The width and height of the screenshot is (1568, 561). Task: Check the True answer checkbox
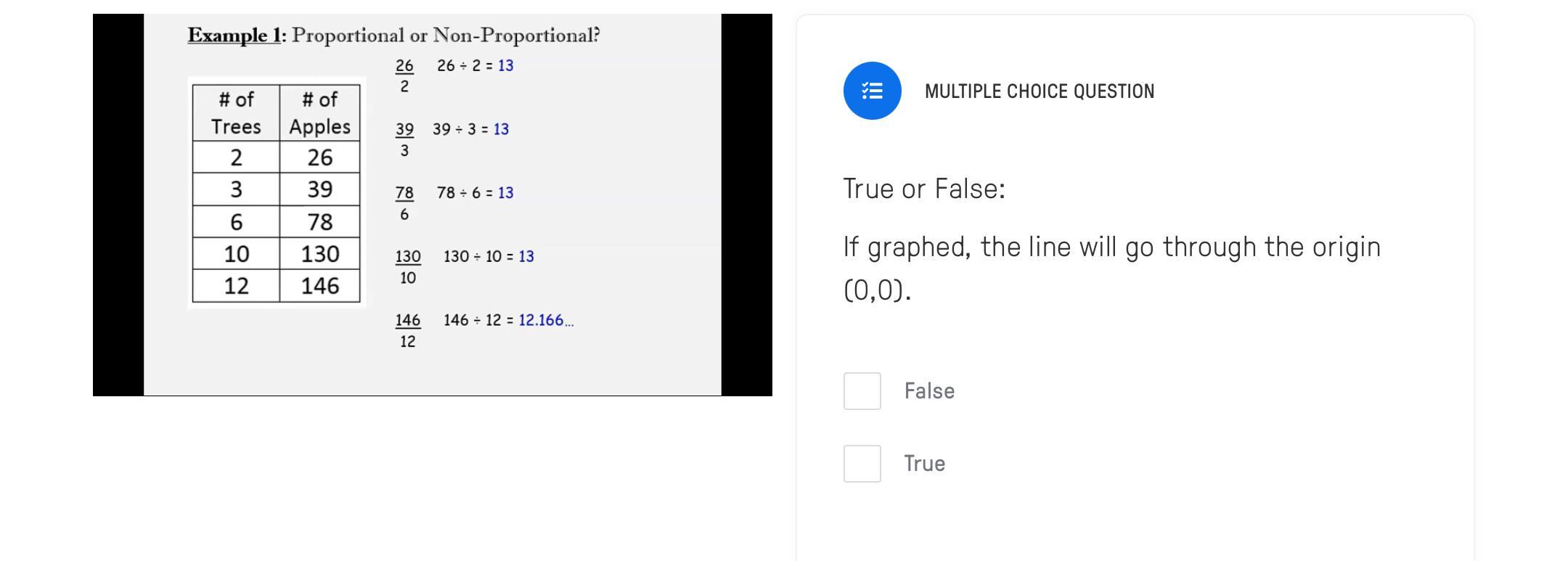tap(862, 464)
